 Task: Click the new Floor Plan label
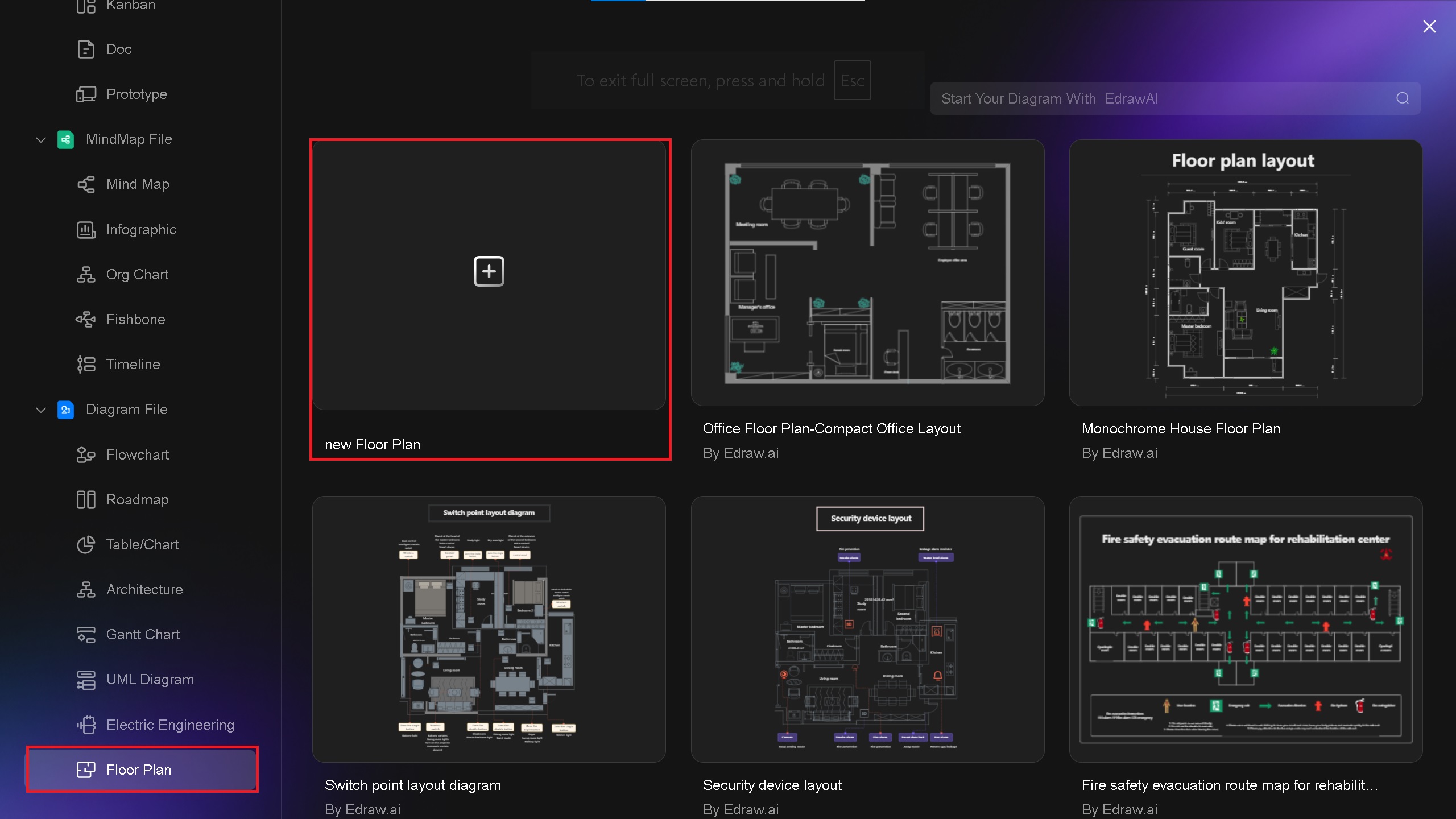[x=373, y=445]
